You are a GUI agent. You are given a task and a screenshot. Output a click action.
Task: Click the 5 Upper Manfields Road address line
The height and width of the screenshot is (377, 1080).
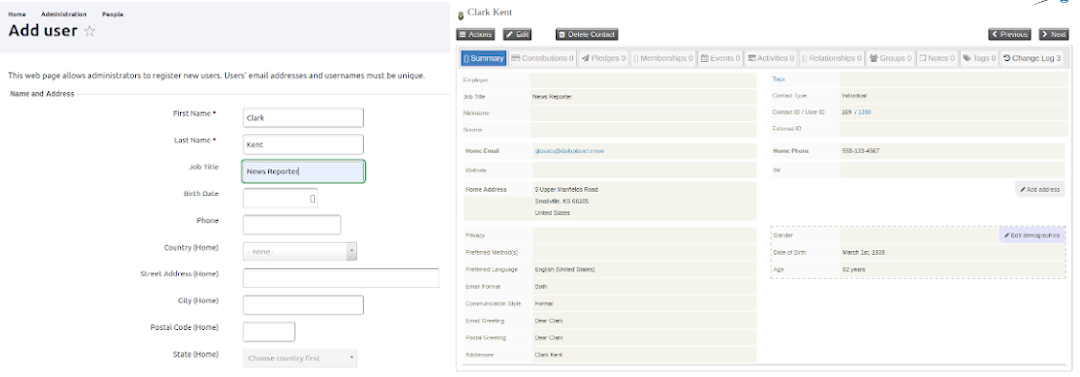click(566, 190)
